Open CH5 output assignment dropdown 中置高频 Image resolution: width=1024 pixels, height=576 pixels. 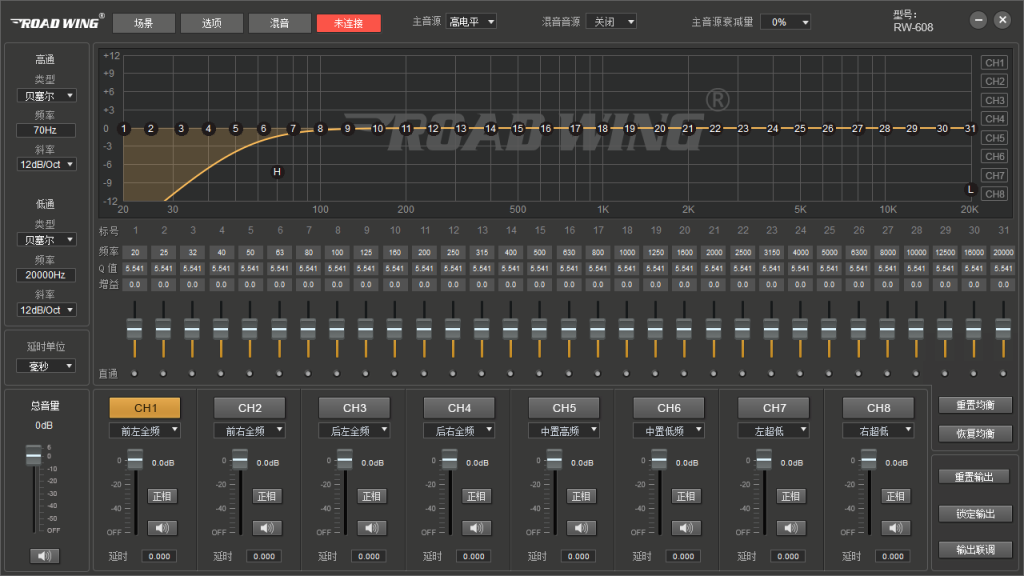(564, 430)
